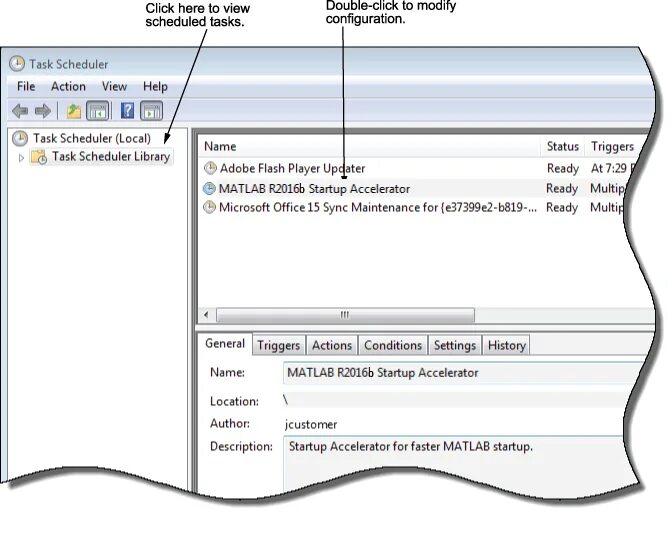
Task: Expand the Task Scheduler Library tree node
Action: point(21,158)
